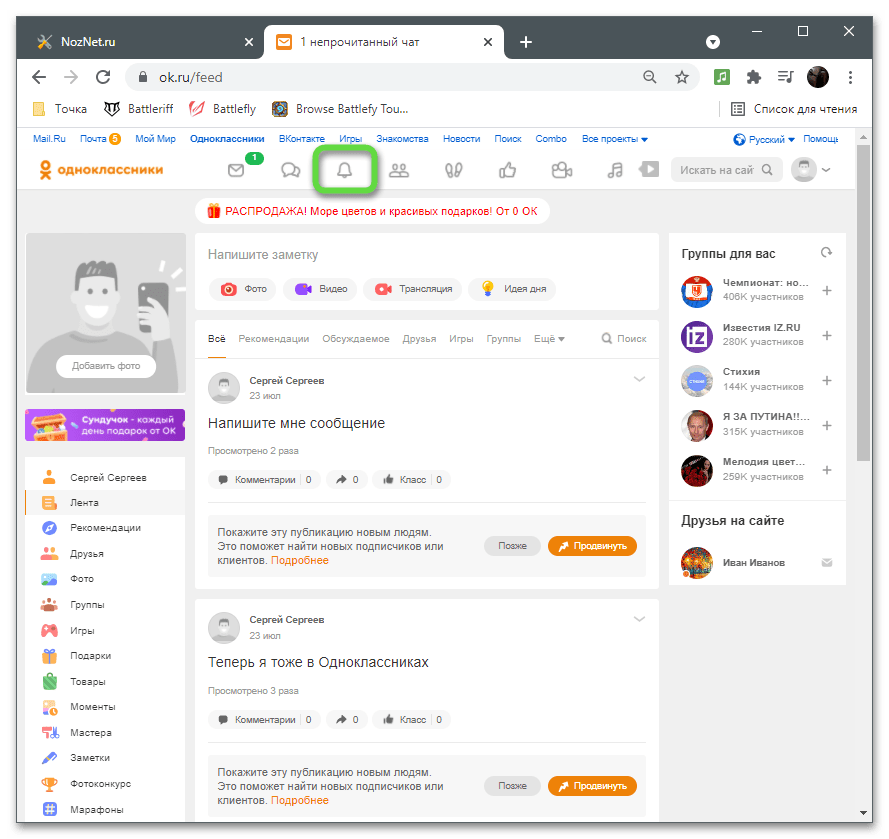Open the guests footprints icon
The width and height of the screenshot is (889, 839).
pyautogui.click(x=454, y=170)
